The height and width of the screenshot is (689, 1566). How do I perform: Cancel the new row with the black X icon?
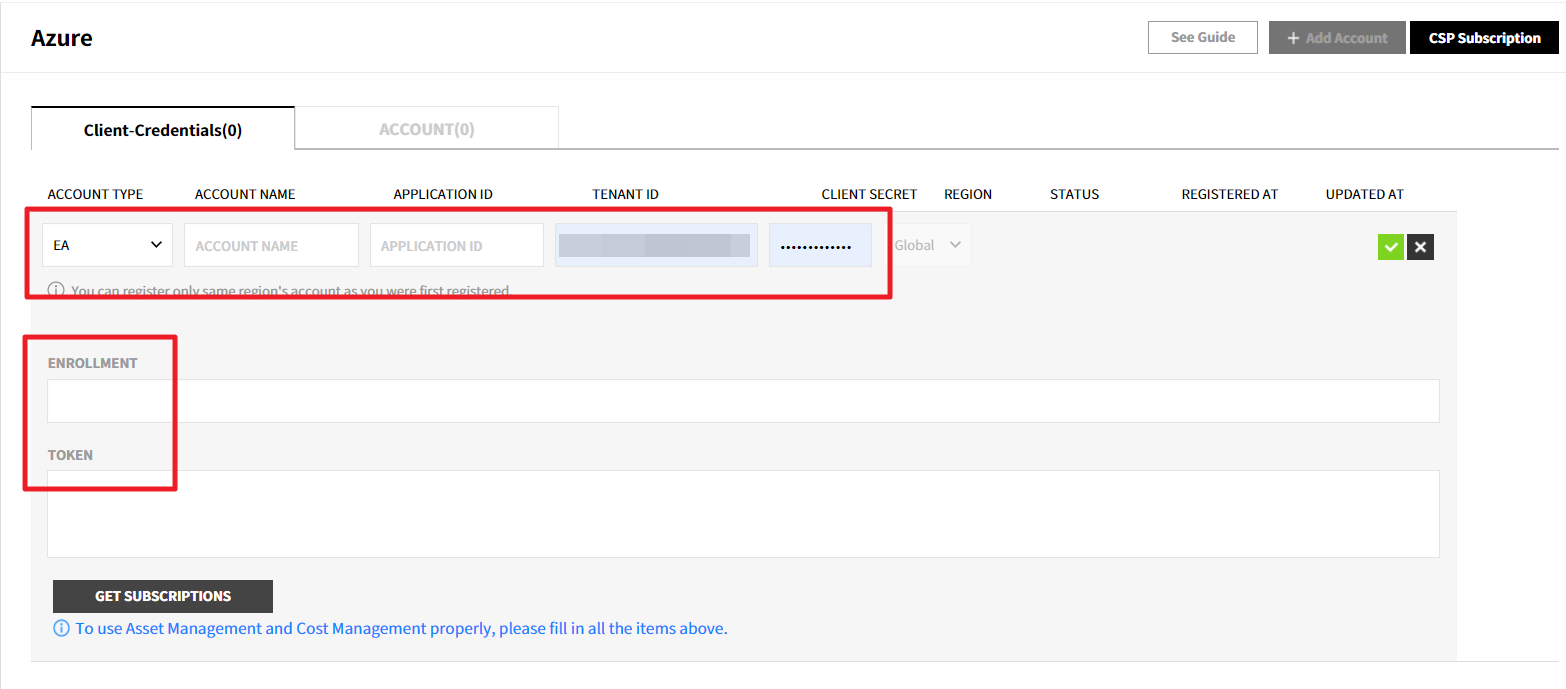(1420, 247)
